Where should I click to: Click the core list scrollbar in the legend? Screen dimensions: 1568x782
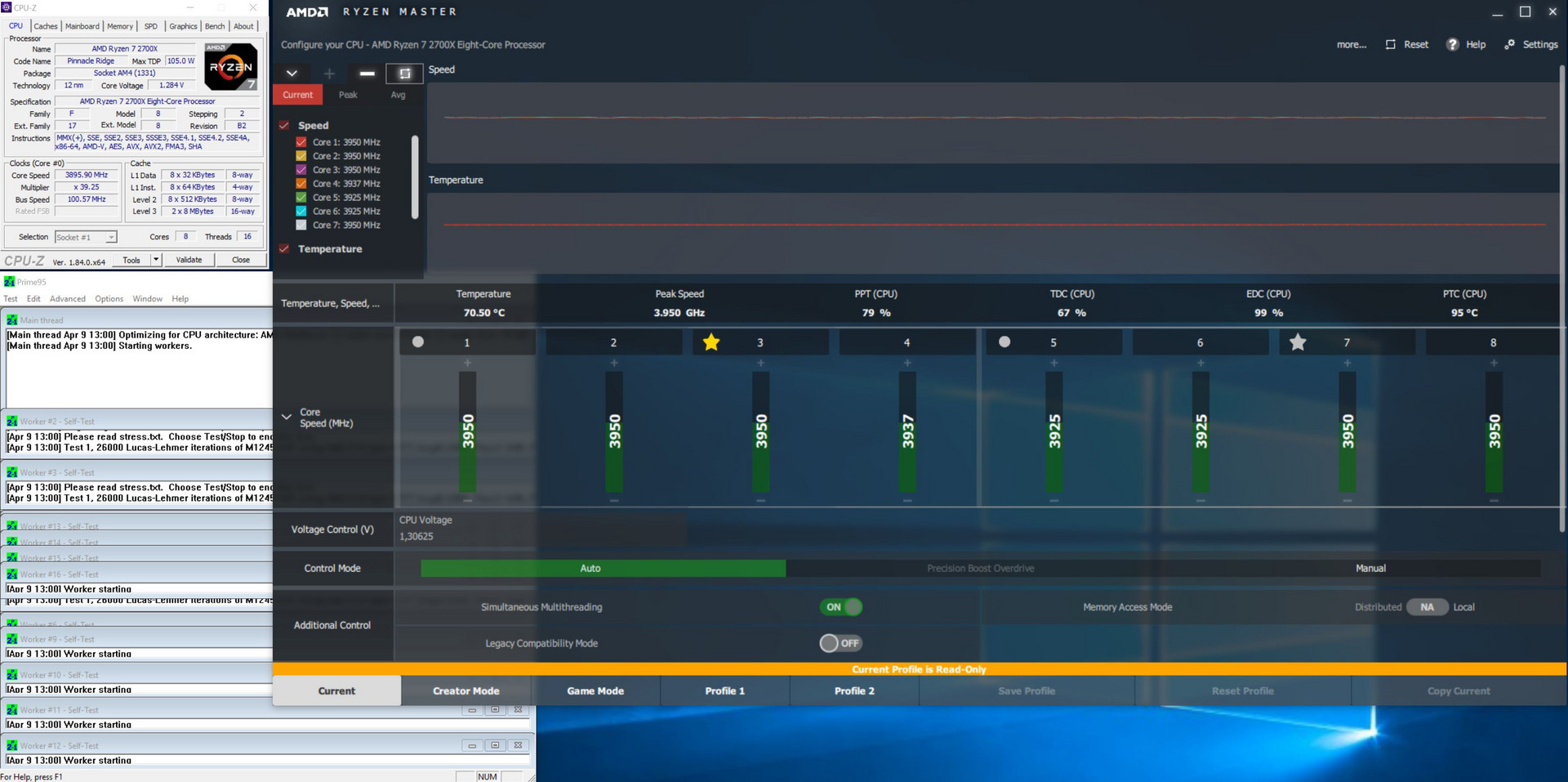pos(415,177)
